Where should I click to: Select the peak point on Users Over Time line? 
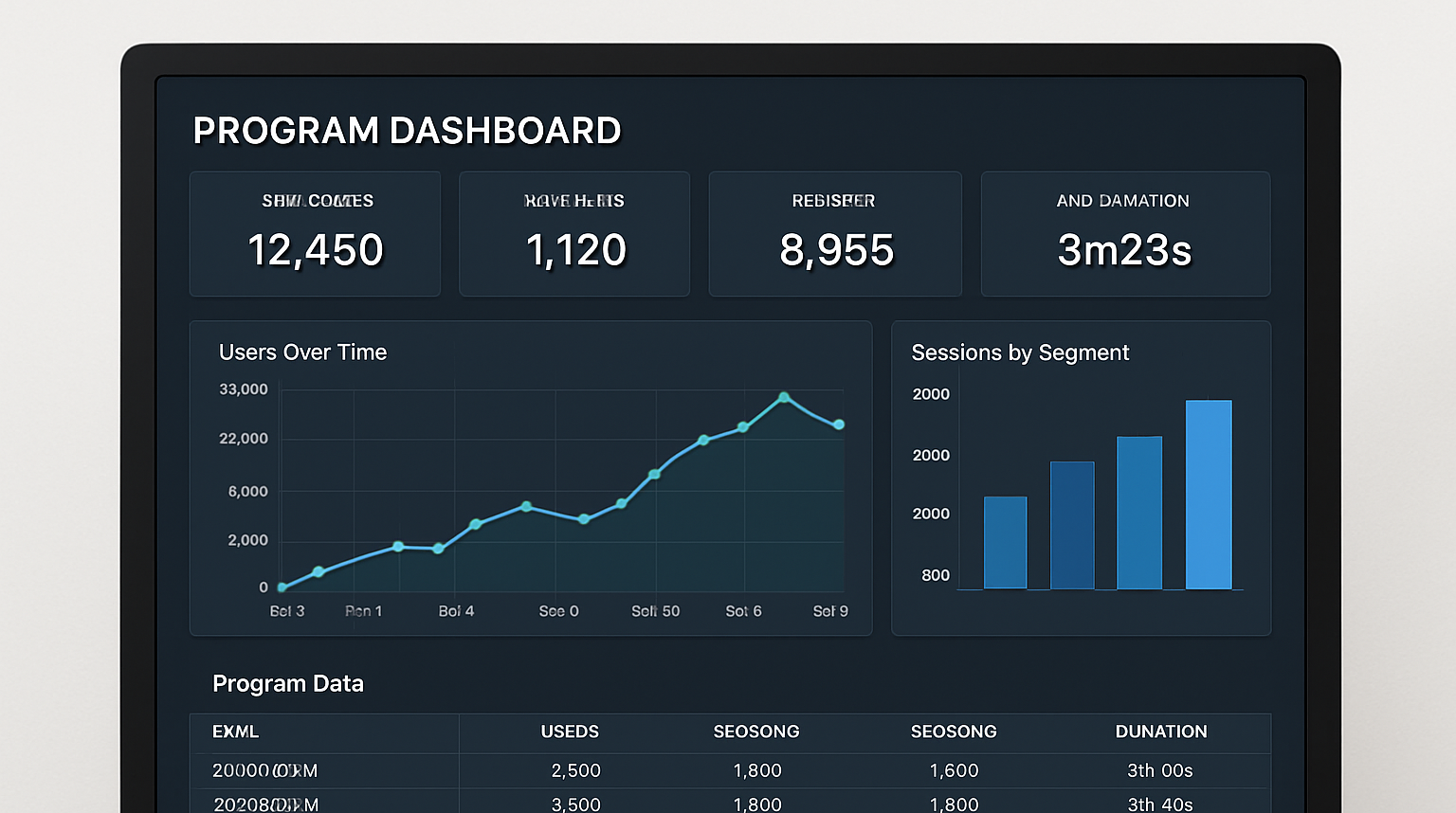coord(784,398)
